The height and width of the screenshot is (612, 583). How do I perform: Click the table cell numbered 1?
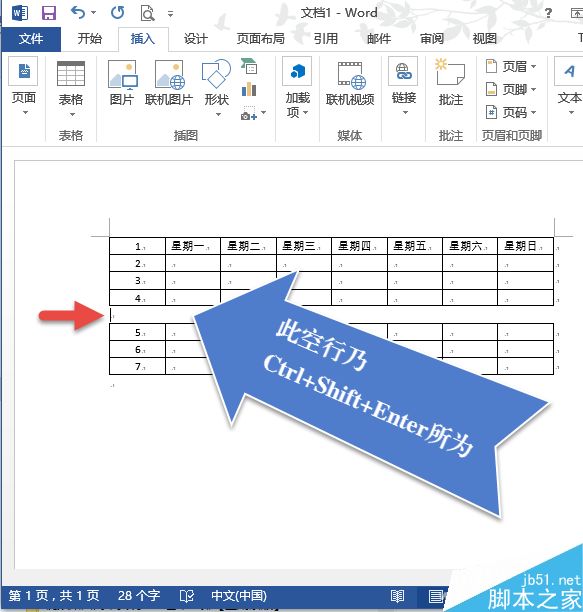point(138,246)
